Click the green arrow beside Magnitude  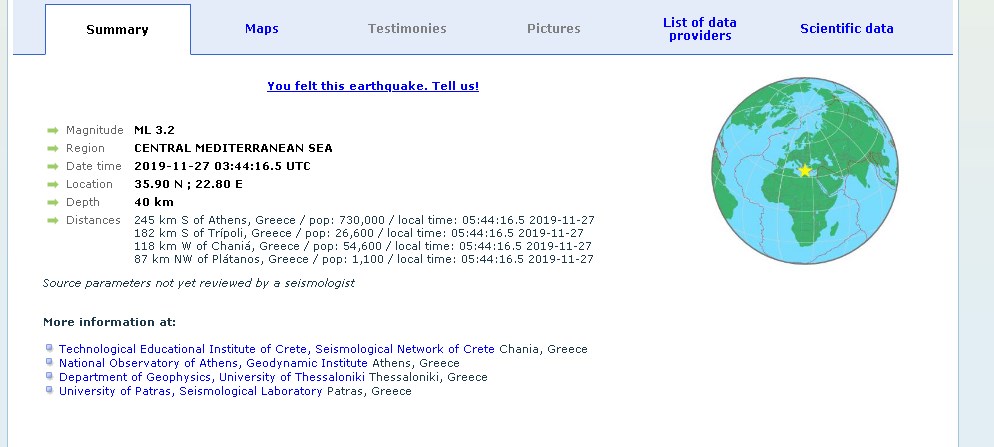[52, 130]
